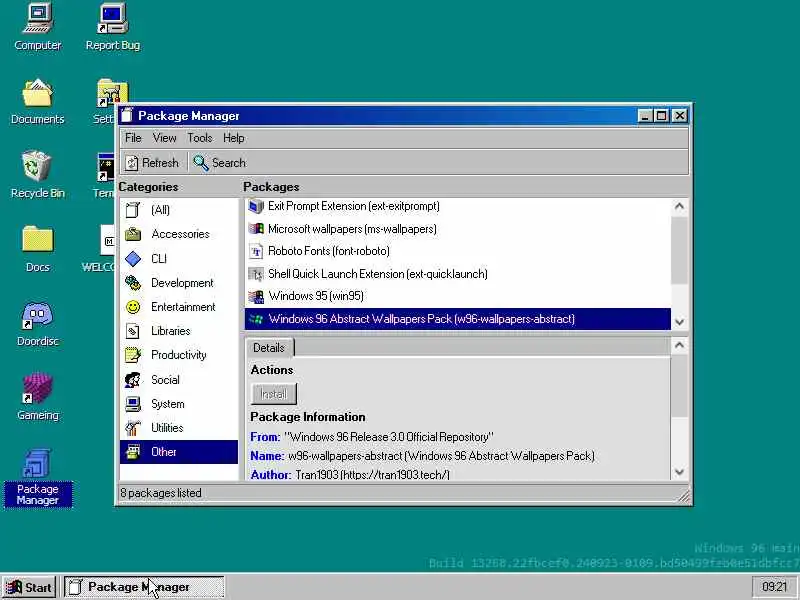Open the Report Bug desktop shortcut
The height and width of the screenshot is (600, 800).
click(113, 27)
